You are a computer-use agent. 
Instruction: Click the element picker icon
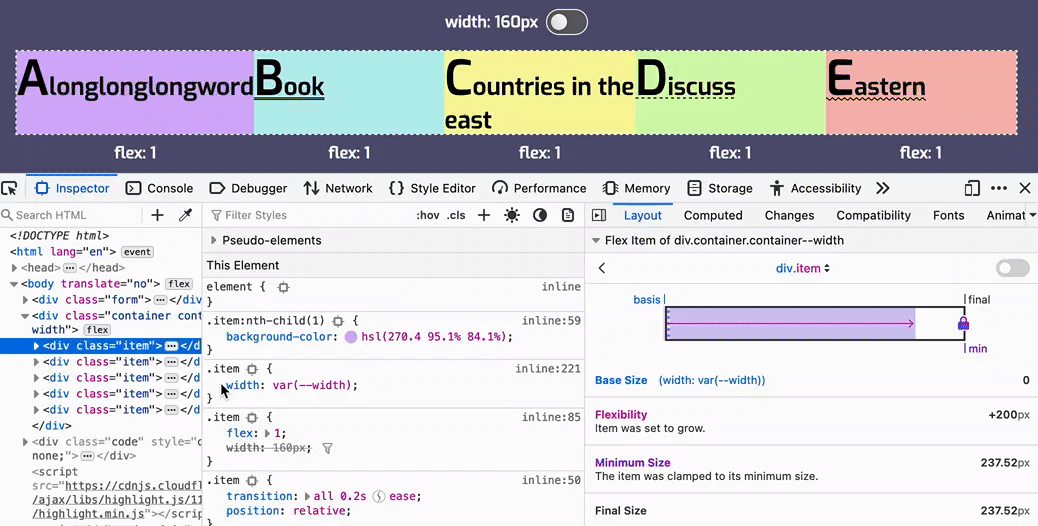[10, 188]
